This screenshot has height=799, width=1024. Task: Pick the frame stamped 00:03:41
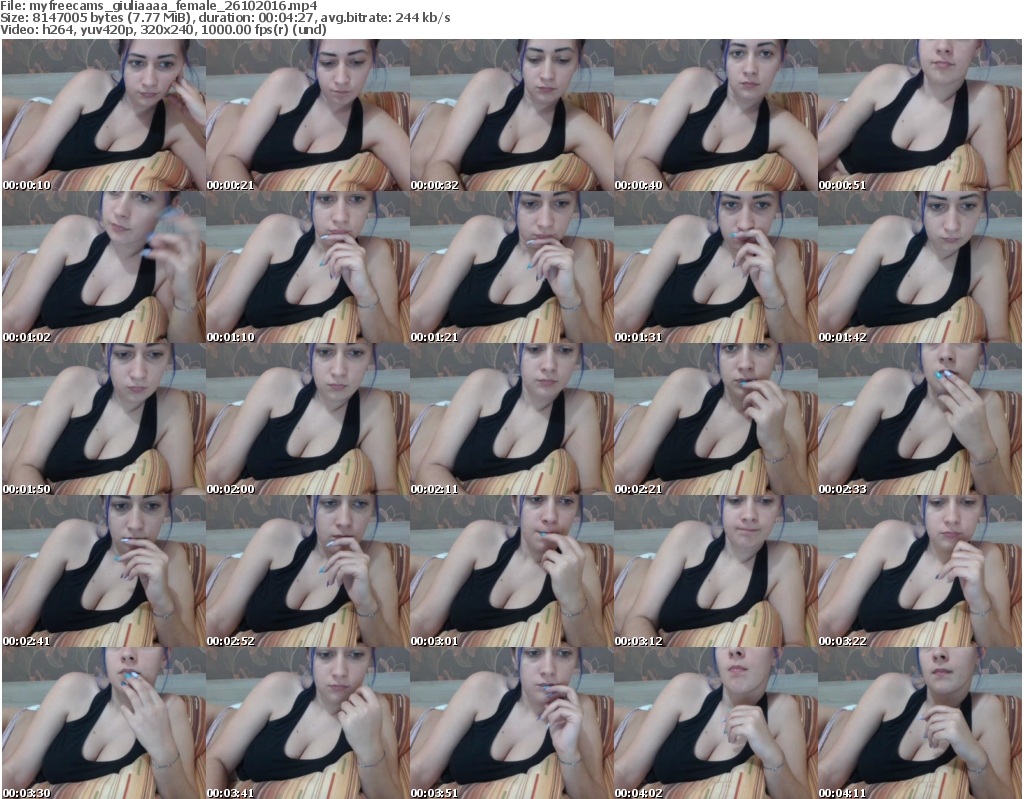pos(308,723)
